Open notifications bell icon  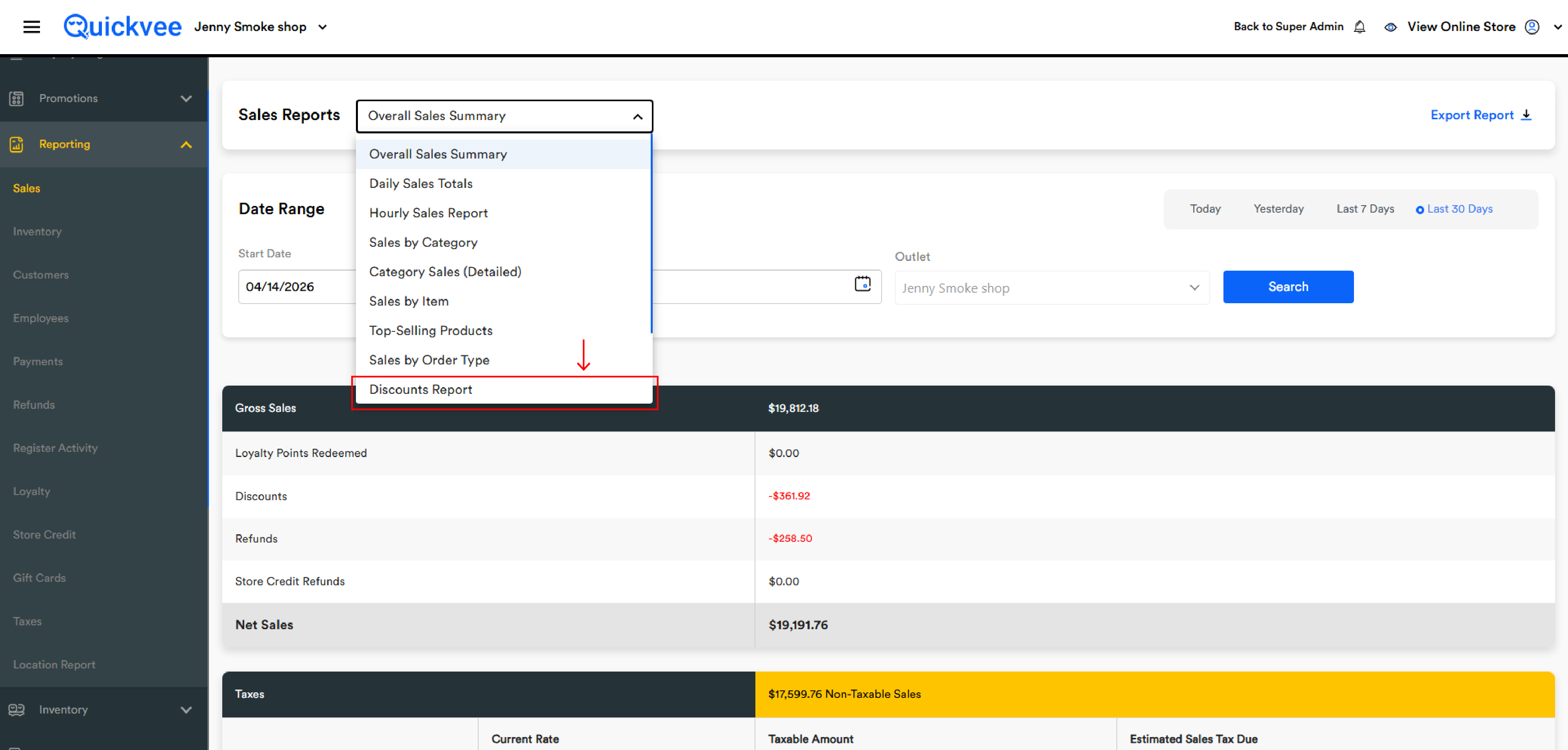(1359, 27)
